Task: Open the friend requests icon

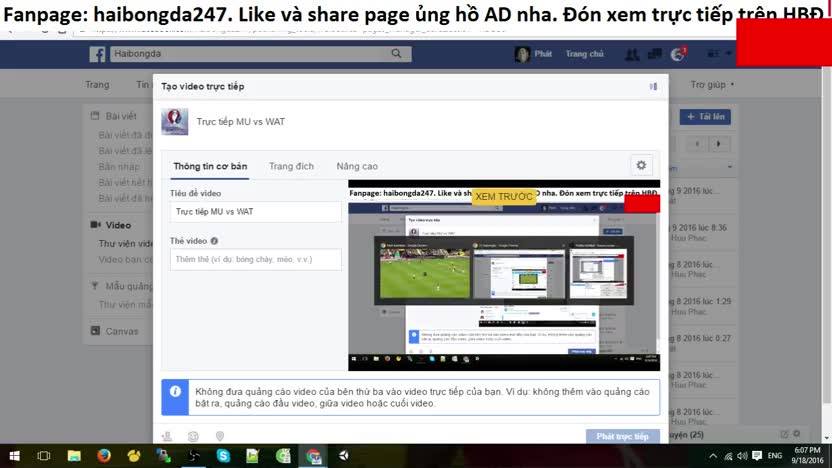Action: tap(631, 54)
